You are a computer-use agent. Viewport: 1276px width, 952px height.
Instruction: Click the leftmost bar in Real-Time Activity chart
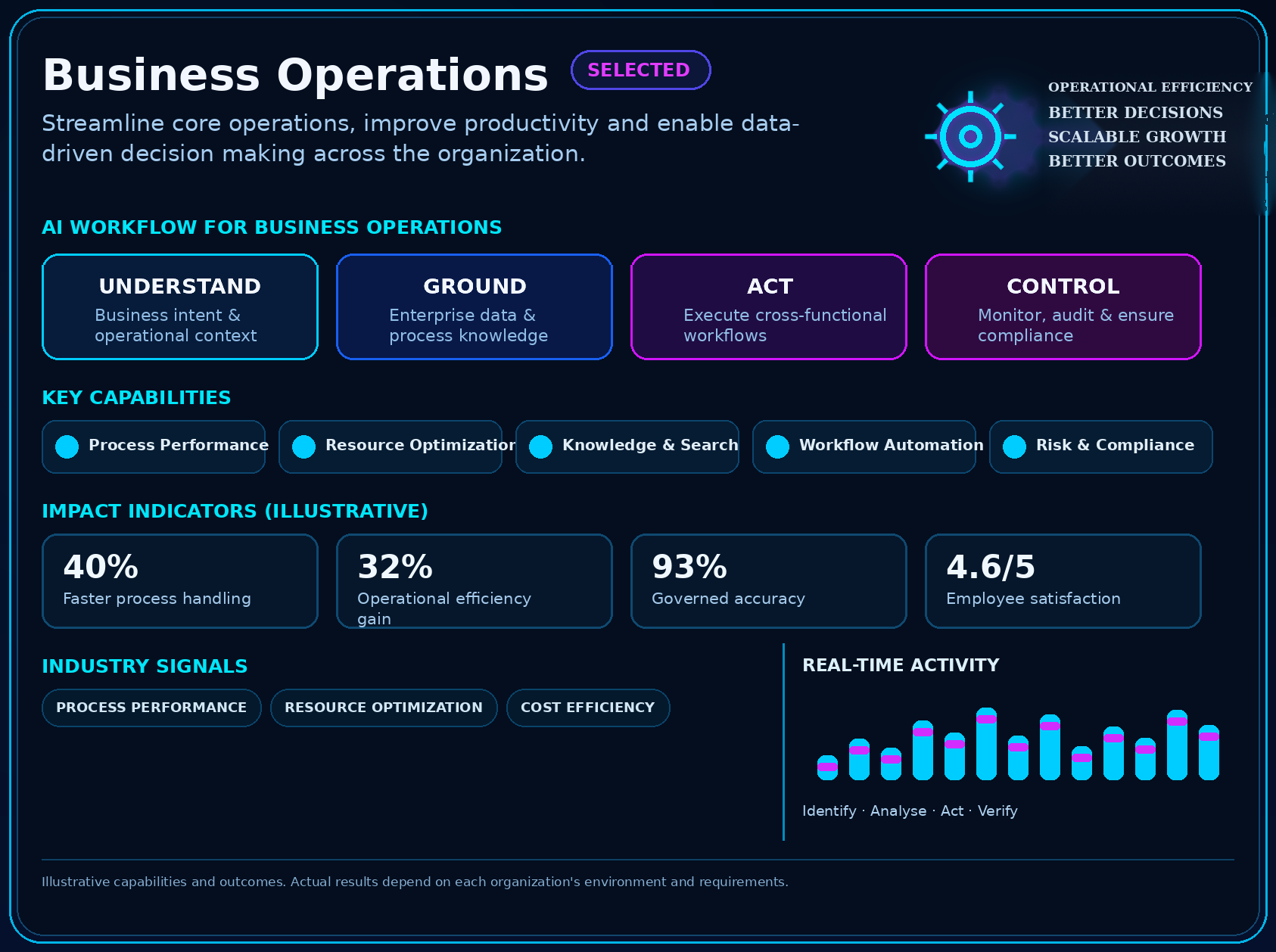pyautogui.click(x=827, y=767)
